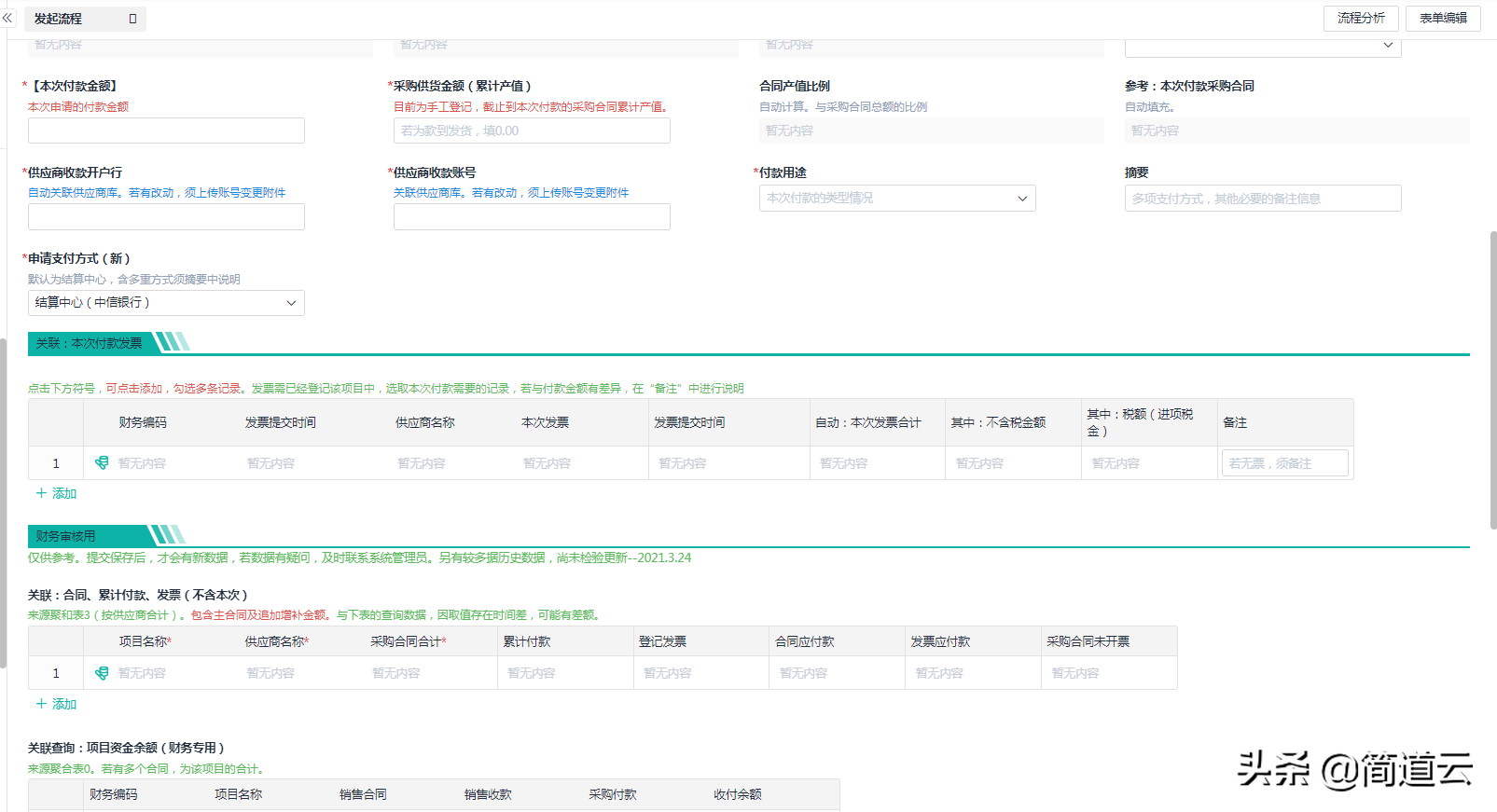1497x812 pixels.
Task: Focus 摘要 input field
Action: 1263,198
